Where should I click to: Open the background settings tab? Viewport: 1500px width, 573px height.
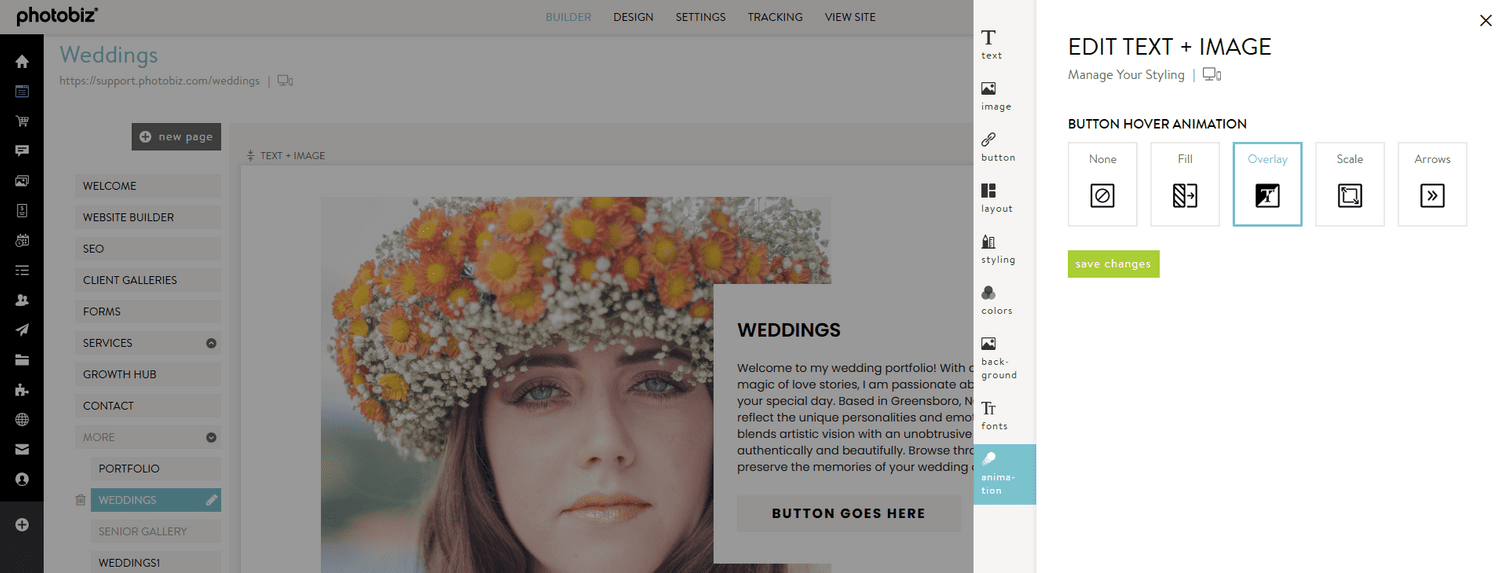1004,358
